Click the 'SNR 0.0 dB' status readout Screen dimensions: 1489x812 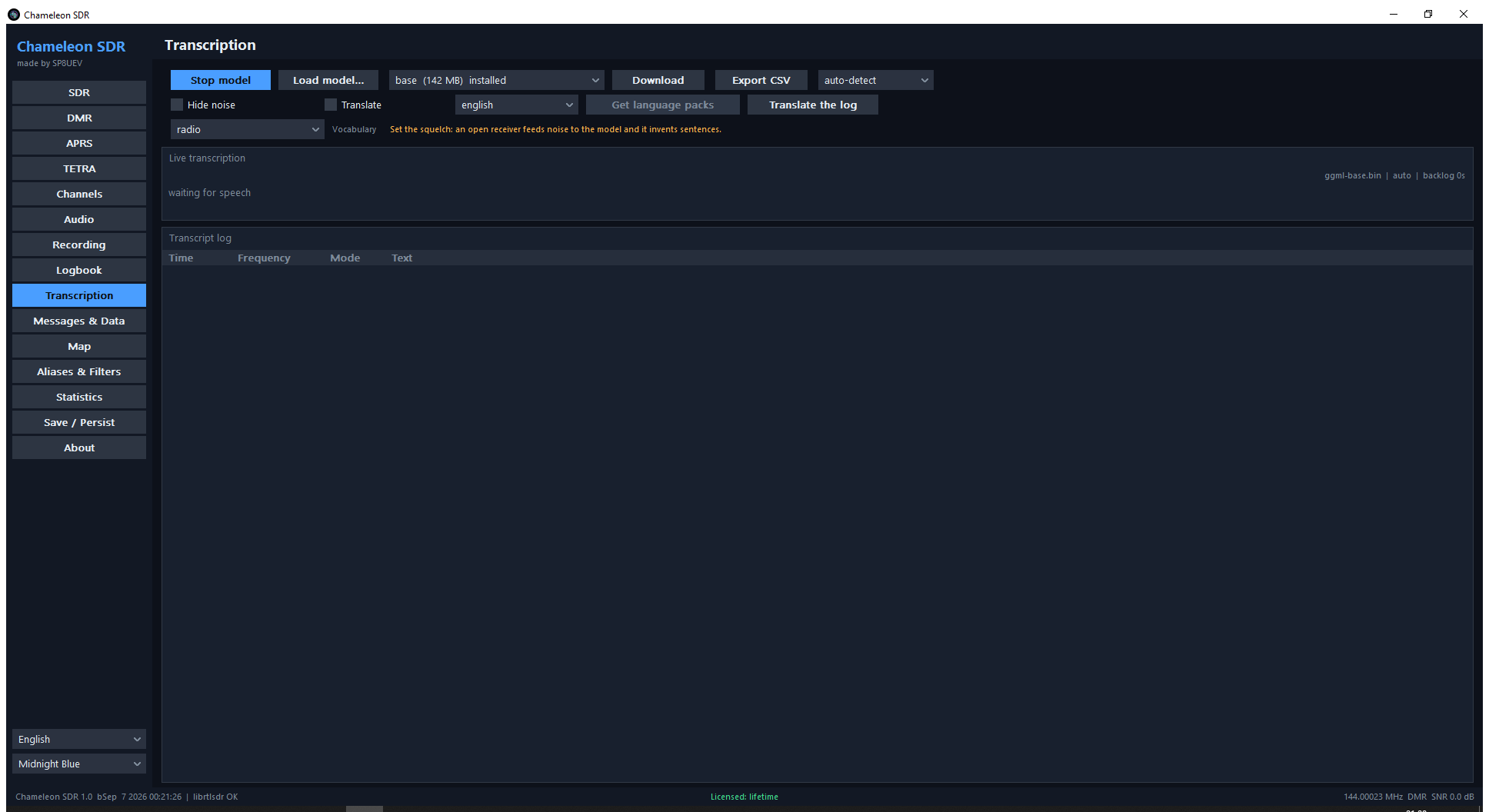pyautogui.click(x=1453, y=797)
